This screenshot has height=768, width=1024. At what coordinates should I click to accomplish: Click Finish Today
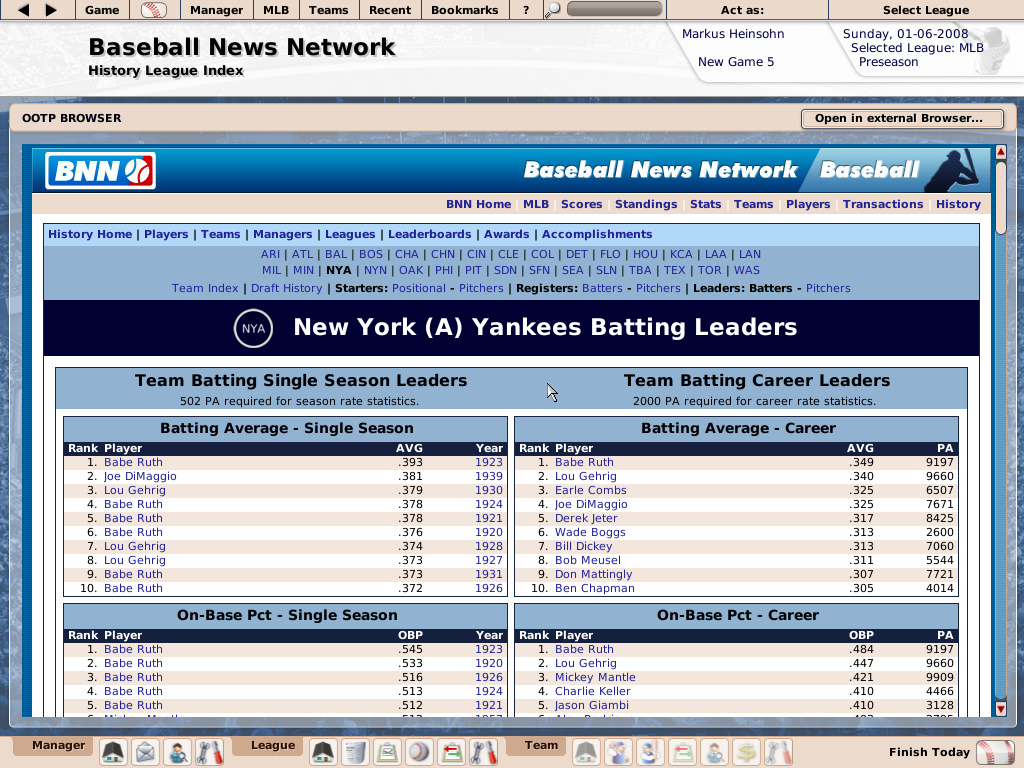(929, 752)
